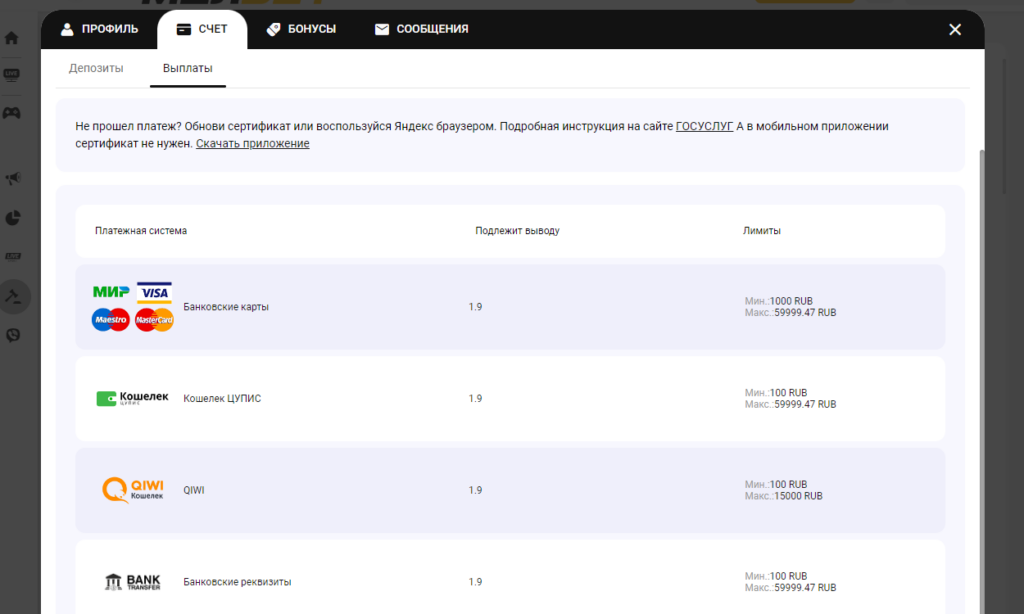Click the Кошелек ЦУПИС wallet logo

pyautogui.click(x=133, y=398)
